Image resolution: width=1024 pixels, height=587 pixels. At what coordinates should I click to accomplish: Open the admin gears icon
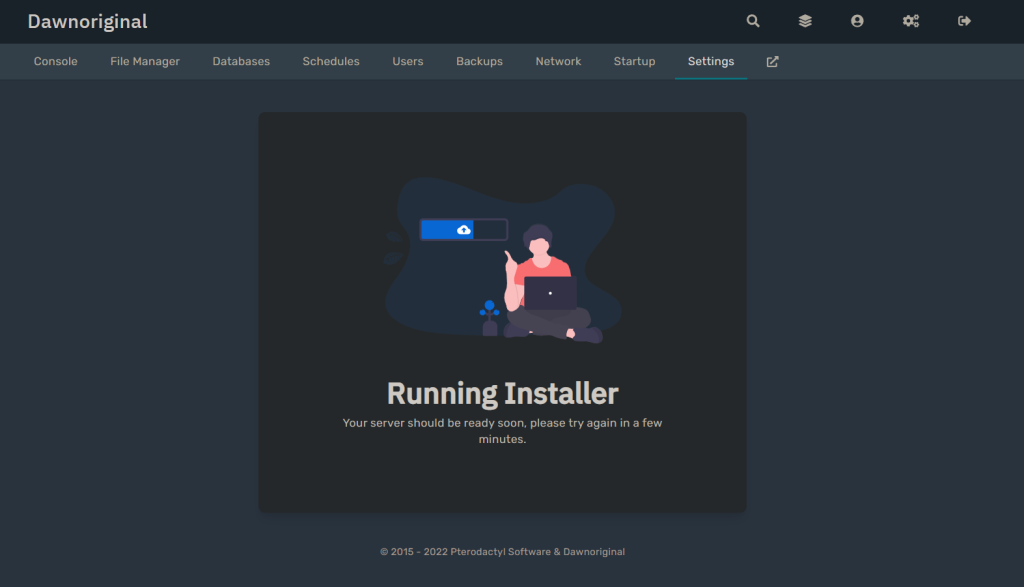tap(911, 21)
